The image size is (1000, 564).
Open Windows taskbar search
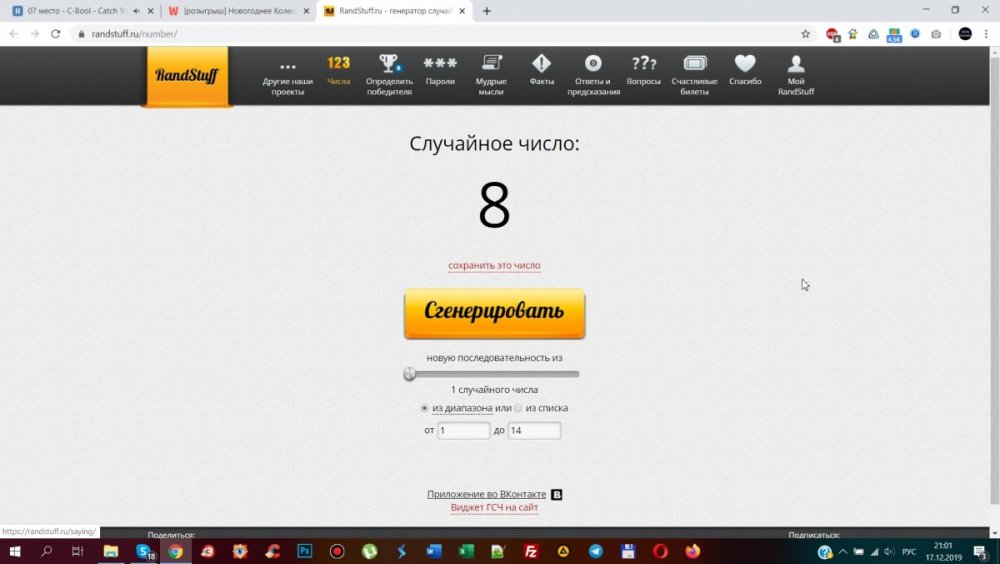[46, 551]
